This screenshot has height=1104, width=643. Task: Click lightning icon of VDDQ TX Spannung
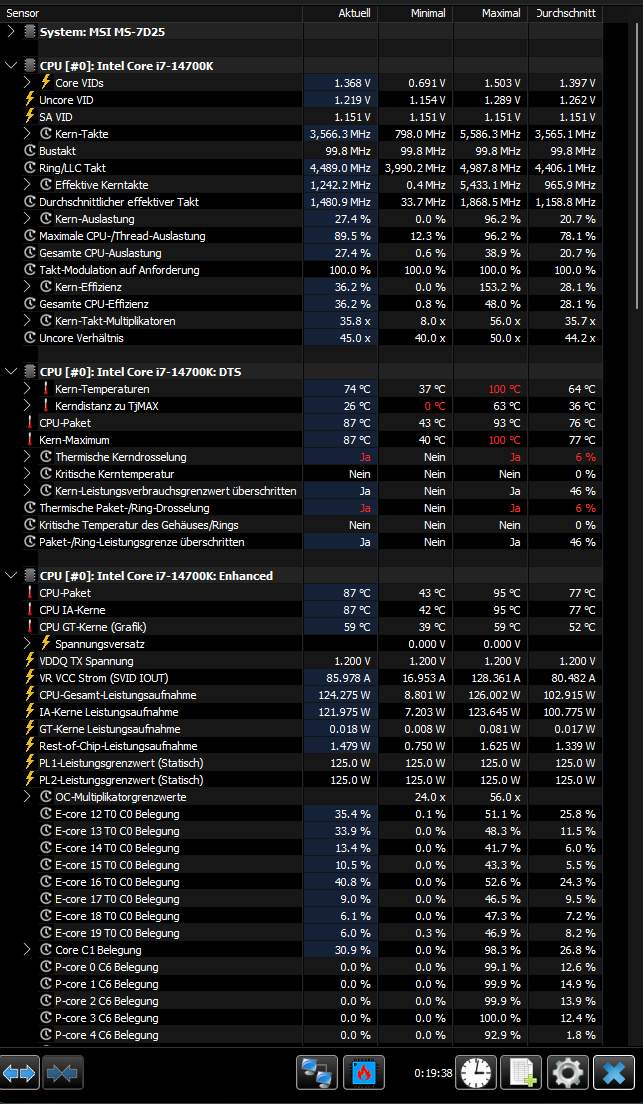point(30,660)
